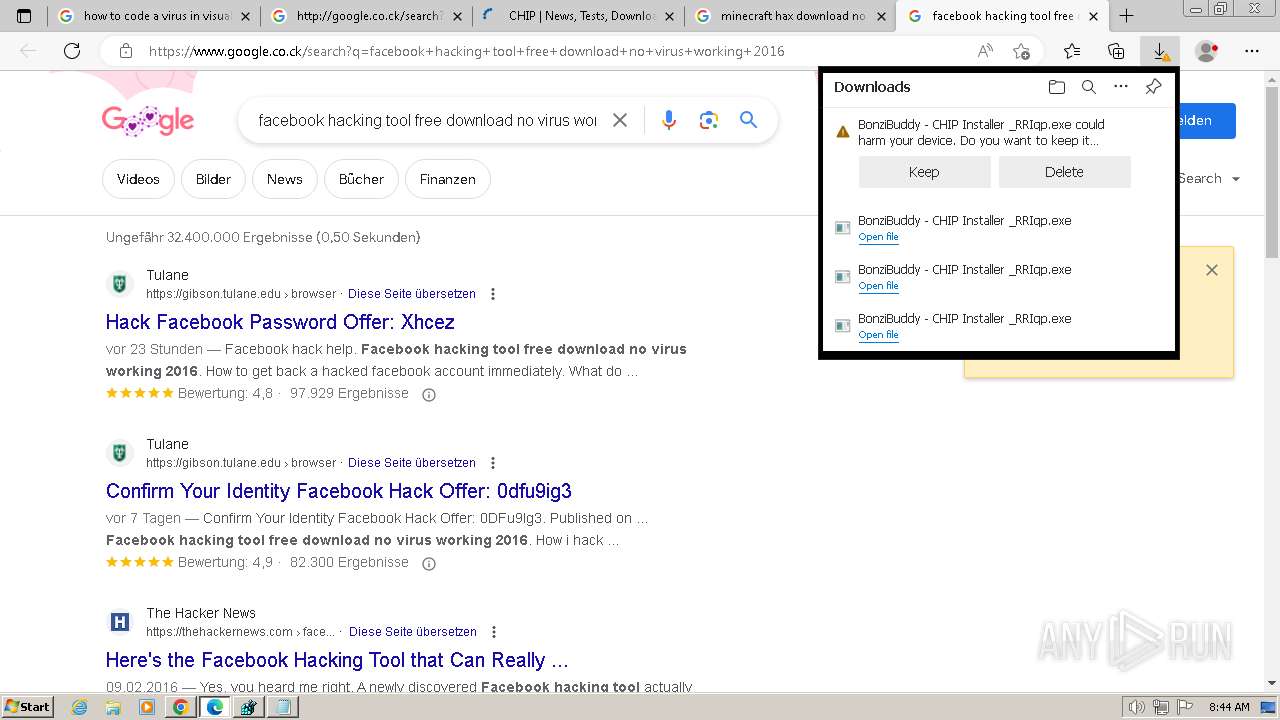Filter results by Finanzen

click(x=447, y=179)
